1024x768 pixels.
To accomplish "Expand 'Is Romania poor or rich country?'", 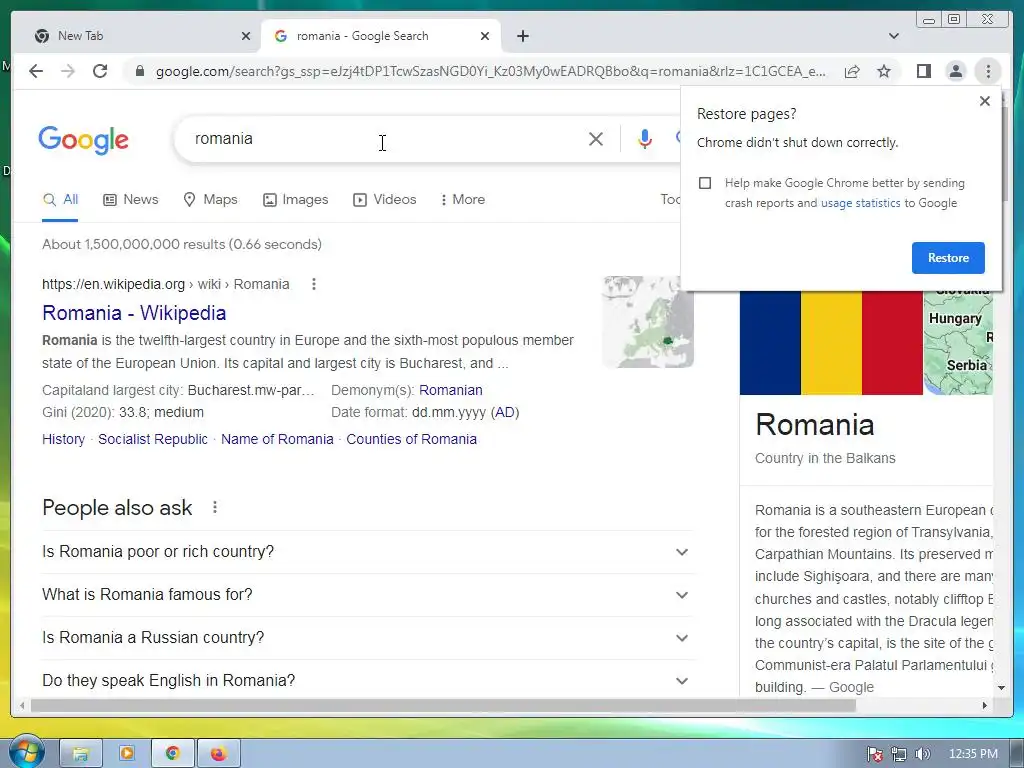I will (x=368, y=552).
